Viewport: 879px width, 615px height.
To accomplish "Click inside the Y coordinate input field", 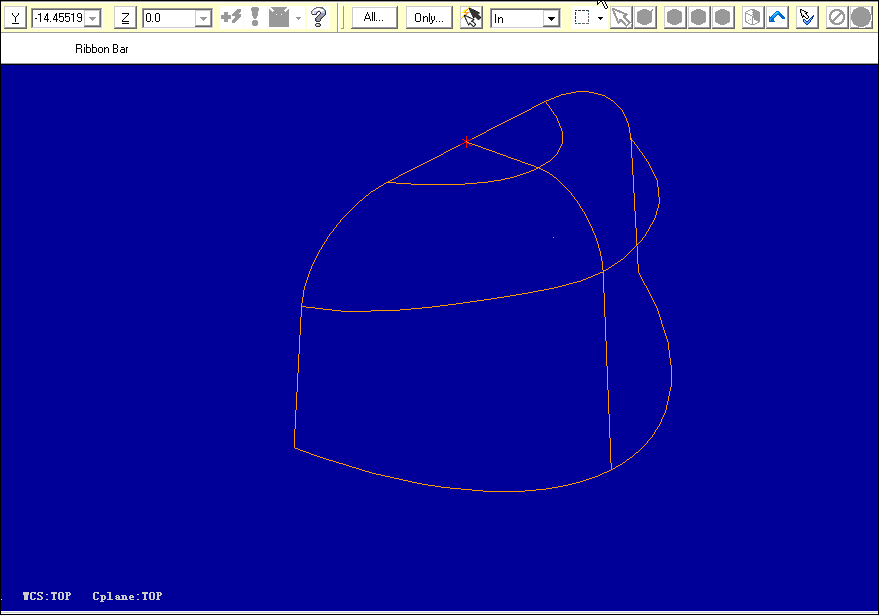I will [x=60, y=17].
